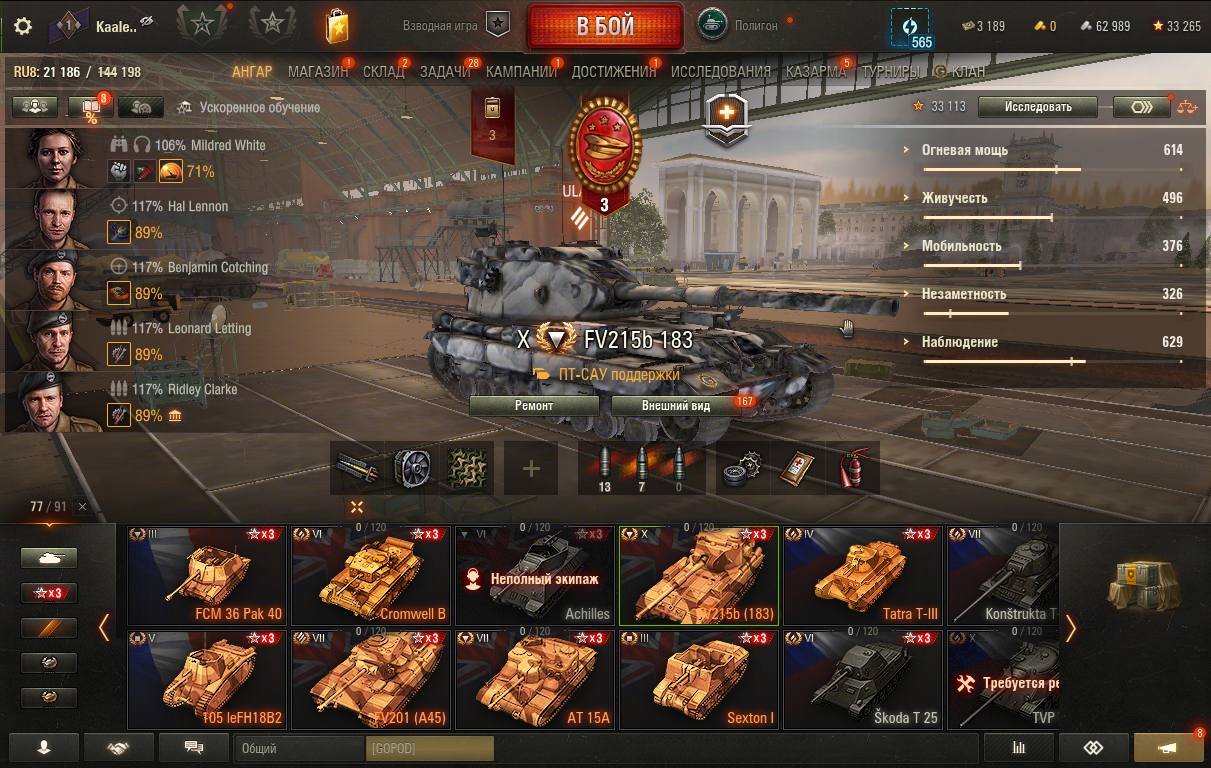The image size is (1211, 768).
Task: Start battle with В БОЙ button
Action: tap(605, 26)
